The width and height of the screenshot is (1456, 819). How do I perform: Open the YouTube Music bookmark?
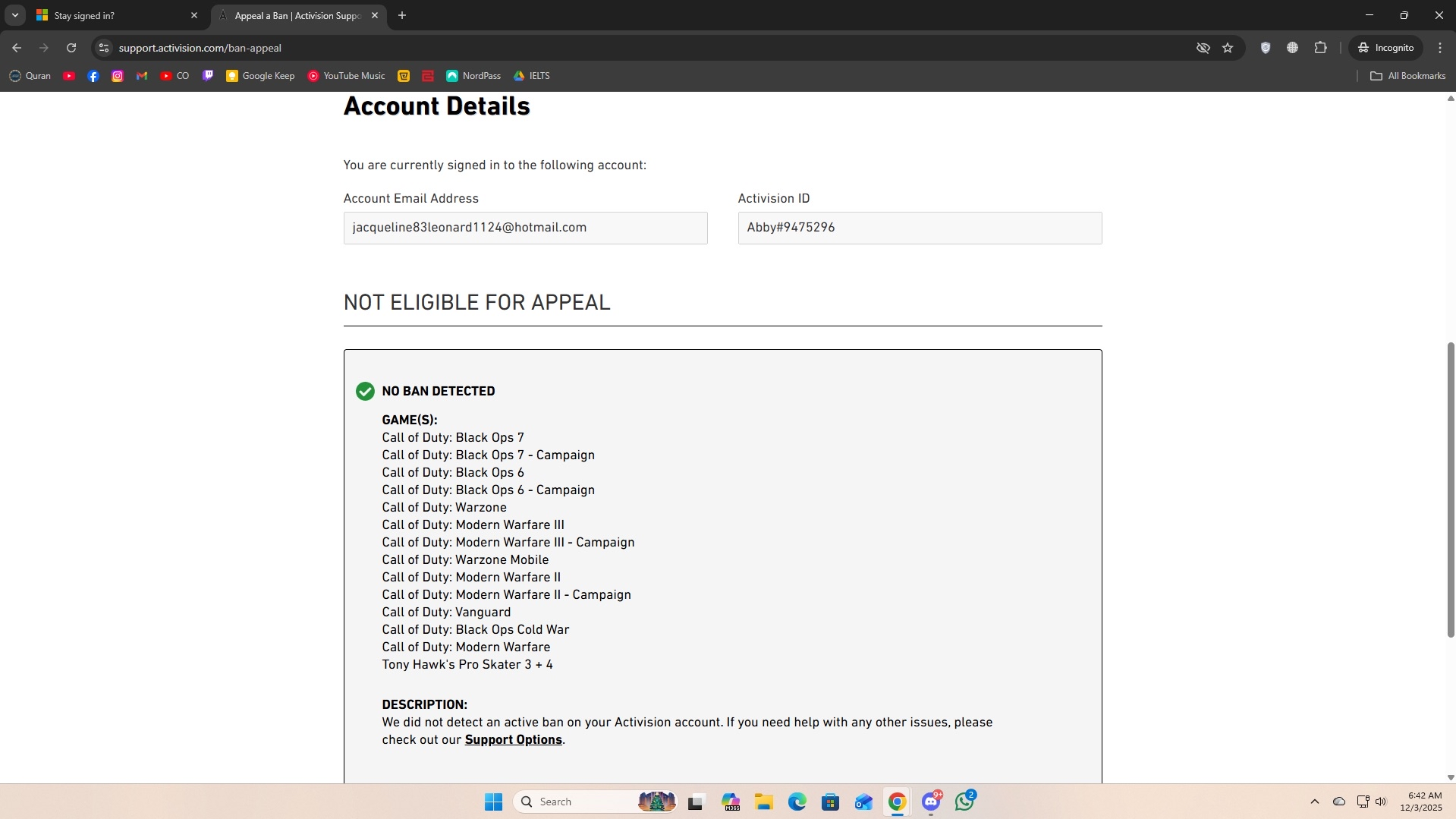pos(347,76)
